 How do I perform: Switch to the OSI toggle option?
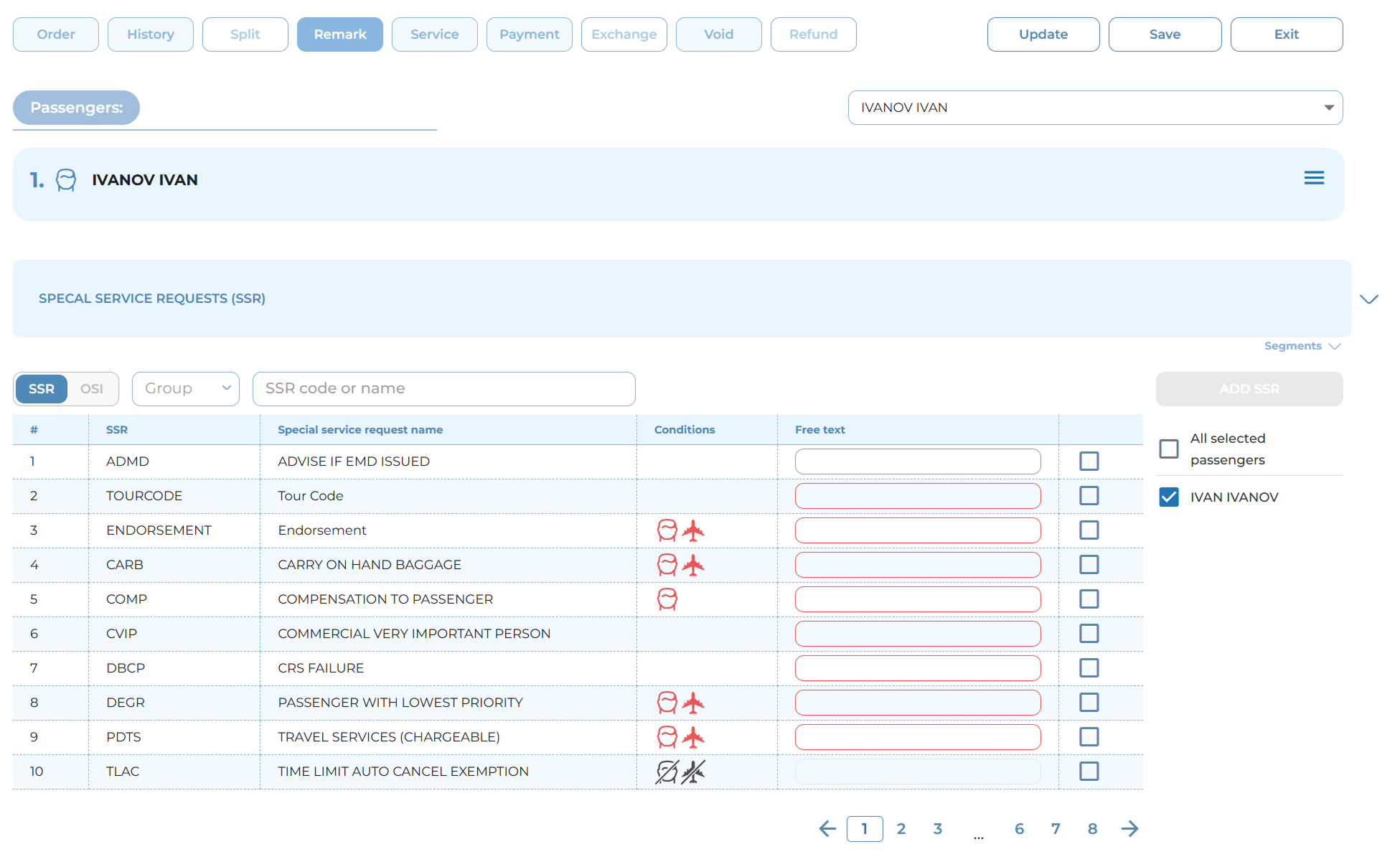coord(92,389)
